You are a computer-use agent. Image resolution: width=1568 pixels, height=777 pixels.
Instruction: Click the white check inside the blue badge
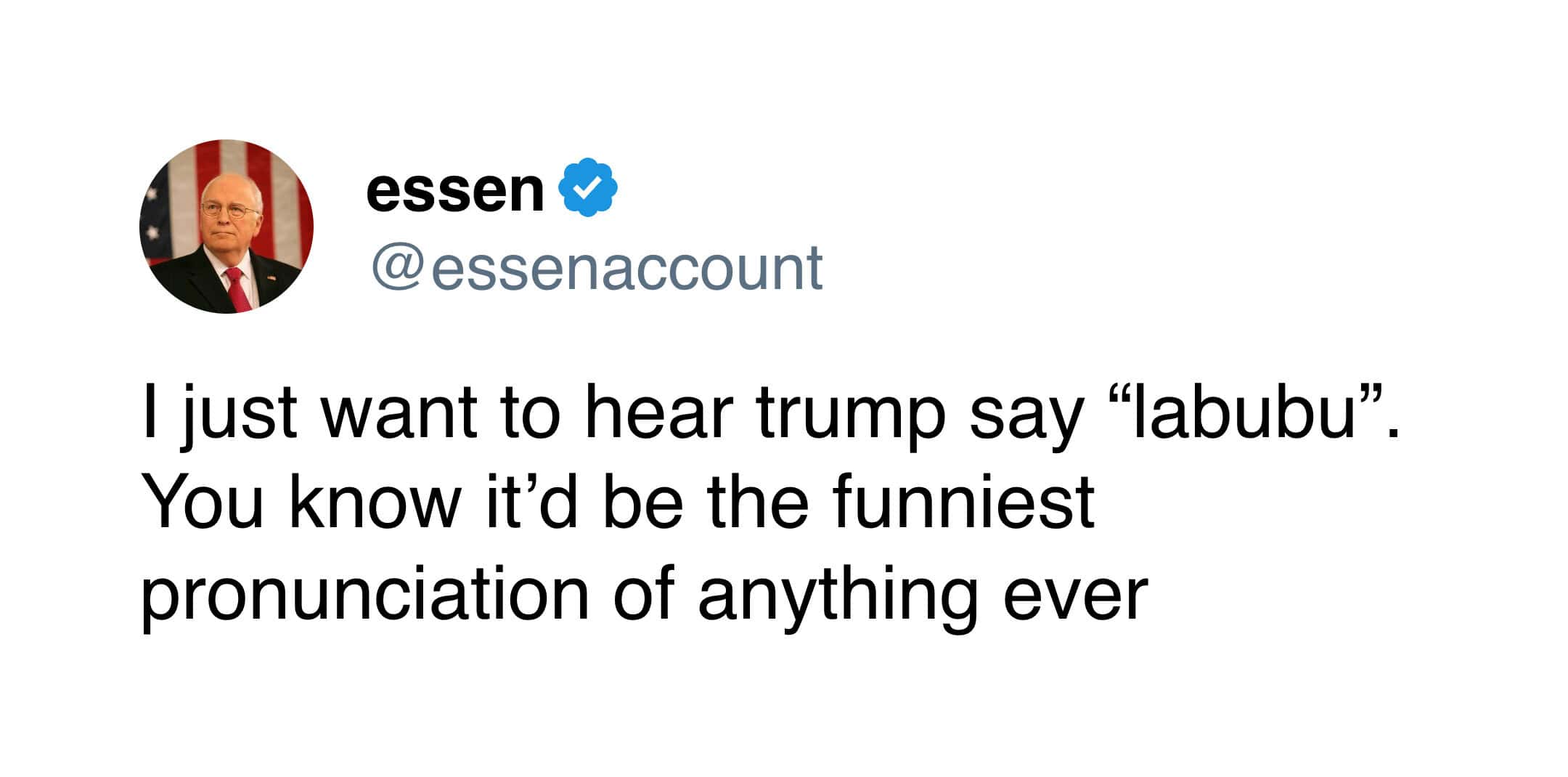(x=587, y=188)
